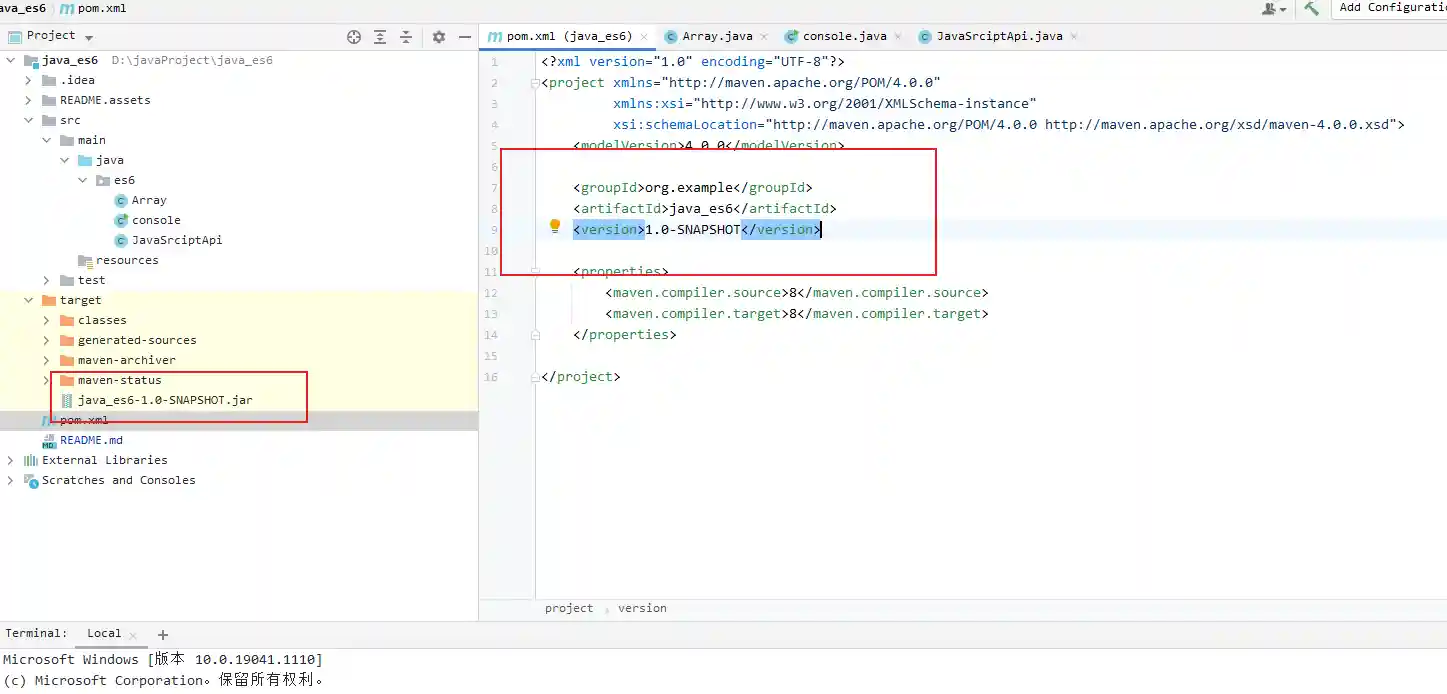Switch to the JavaSrciptApi.java tab
The height and width of the screenshot is (694, 1447).
998,36
